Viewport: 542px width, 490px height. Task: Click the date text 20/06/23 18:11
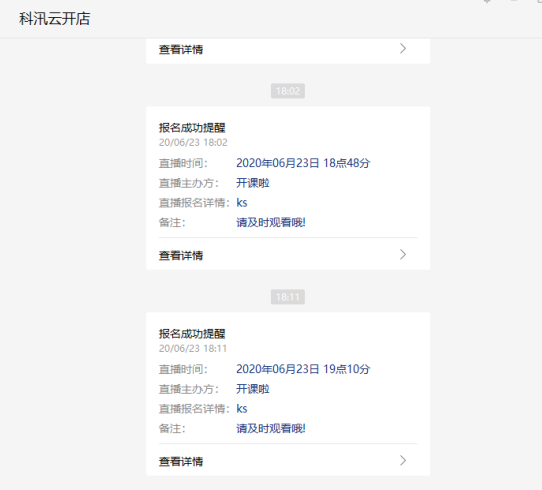(193, 348)
